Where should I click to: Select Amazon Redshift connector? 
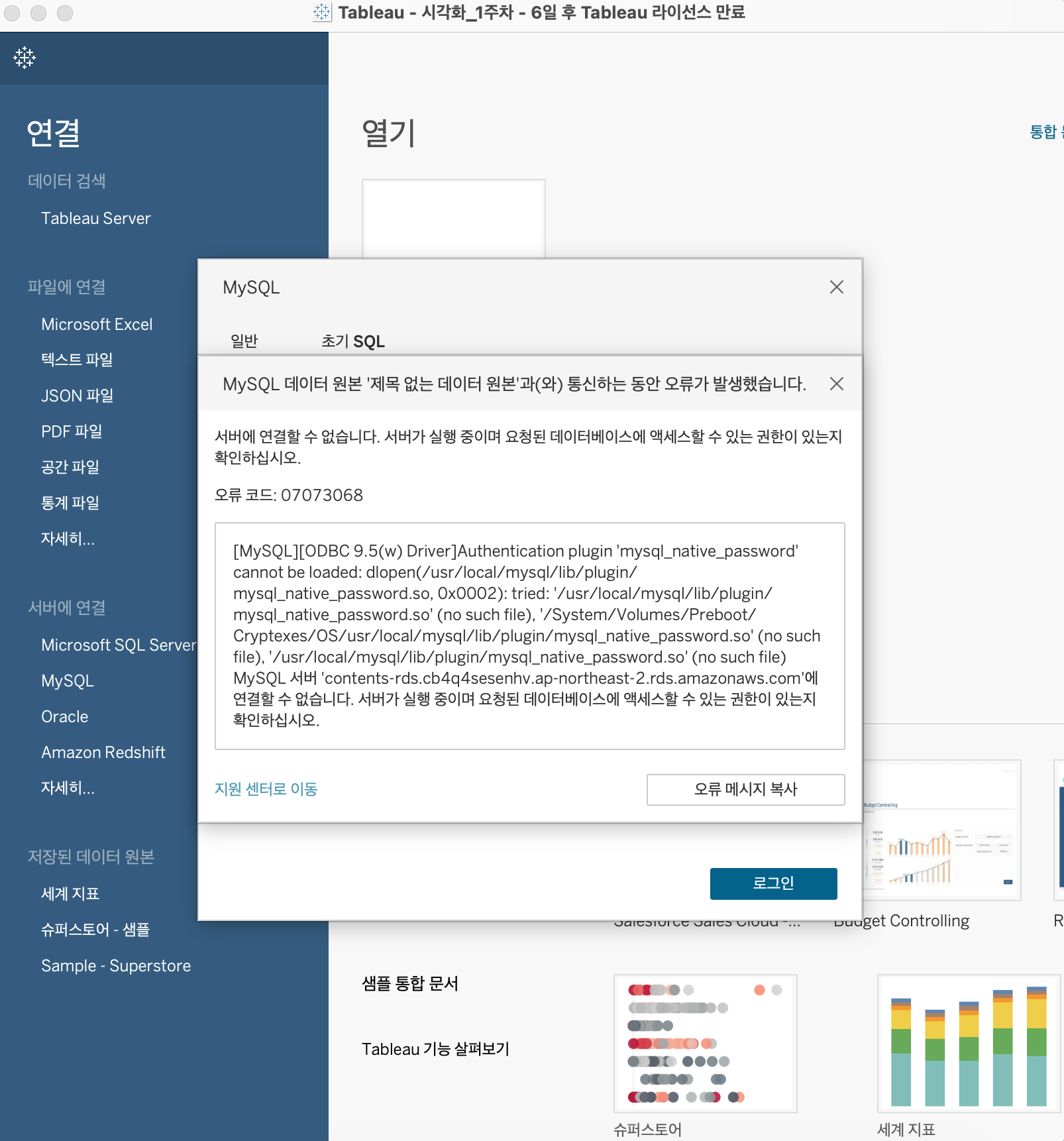[103, 752]
